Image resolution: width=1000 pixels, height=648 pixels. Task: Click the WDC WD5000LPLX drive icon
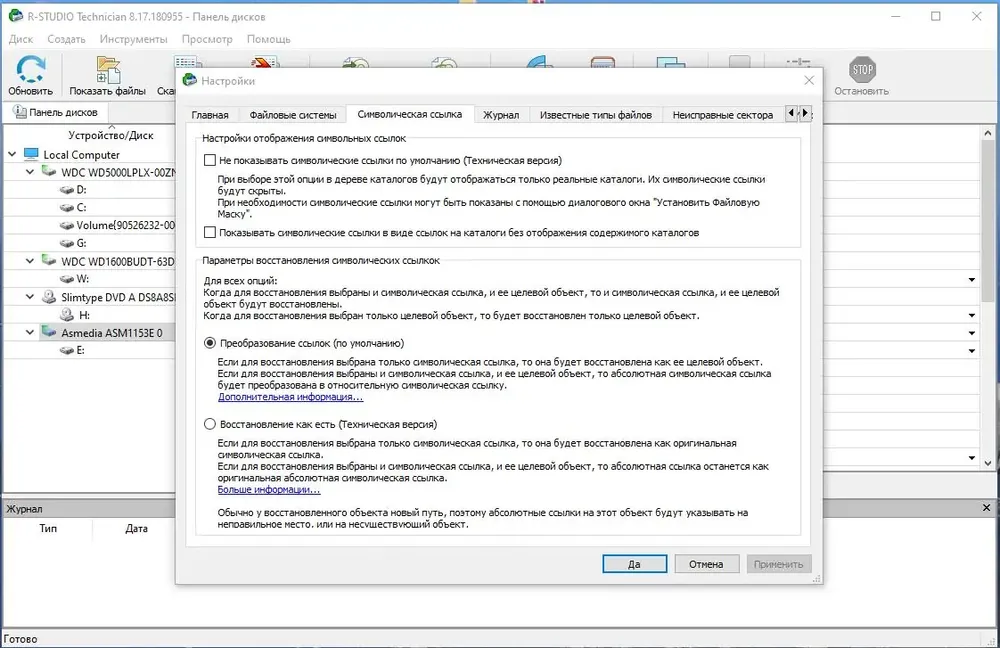click(x=49, y=172)
